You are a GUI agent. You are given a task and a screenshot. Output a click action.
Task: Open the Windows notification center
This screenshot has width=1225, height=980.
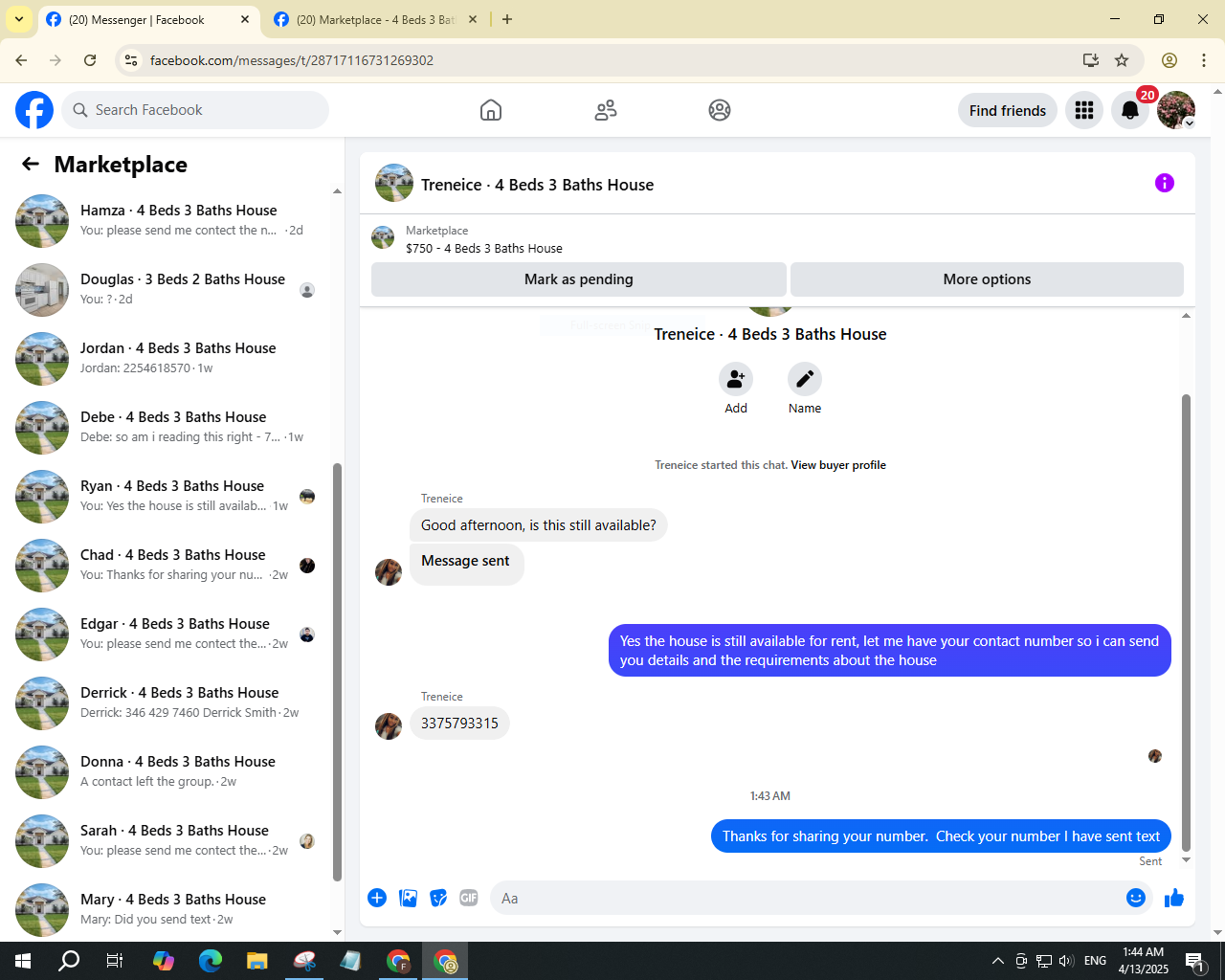click(x=1195, y=961)
